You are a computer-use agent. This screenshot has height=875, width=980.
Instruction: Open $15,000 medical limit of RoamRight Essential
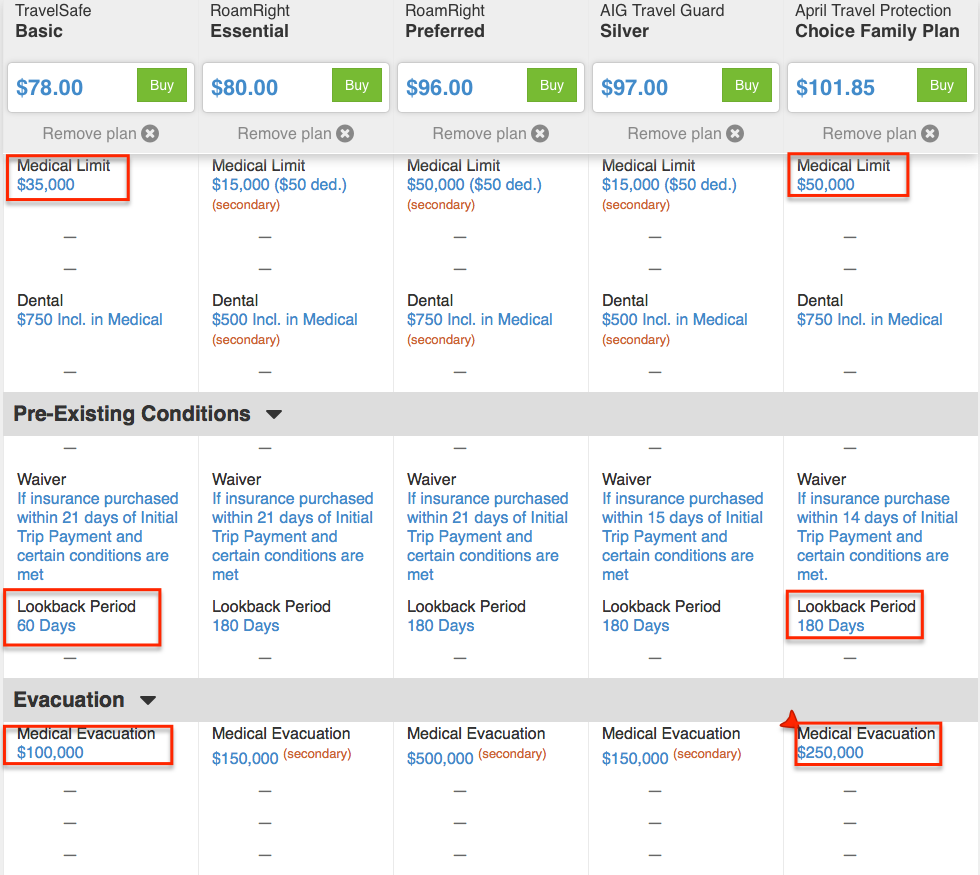pyautogui.click(x=279, y=184)
